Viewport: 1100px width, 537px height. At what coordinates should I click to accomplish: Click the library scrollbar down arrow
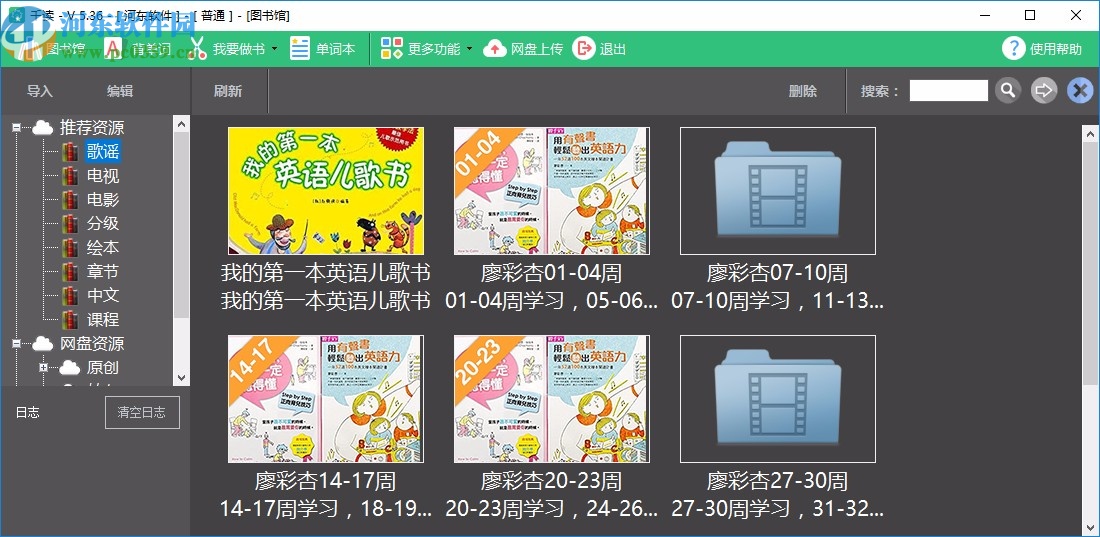(1091, 529)
